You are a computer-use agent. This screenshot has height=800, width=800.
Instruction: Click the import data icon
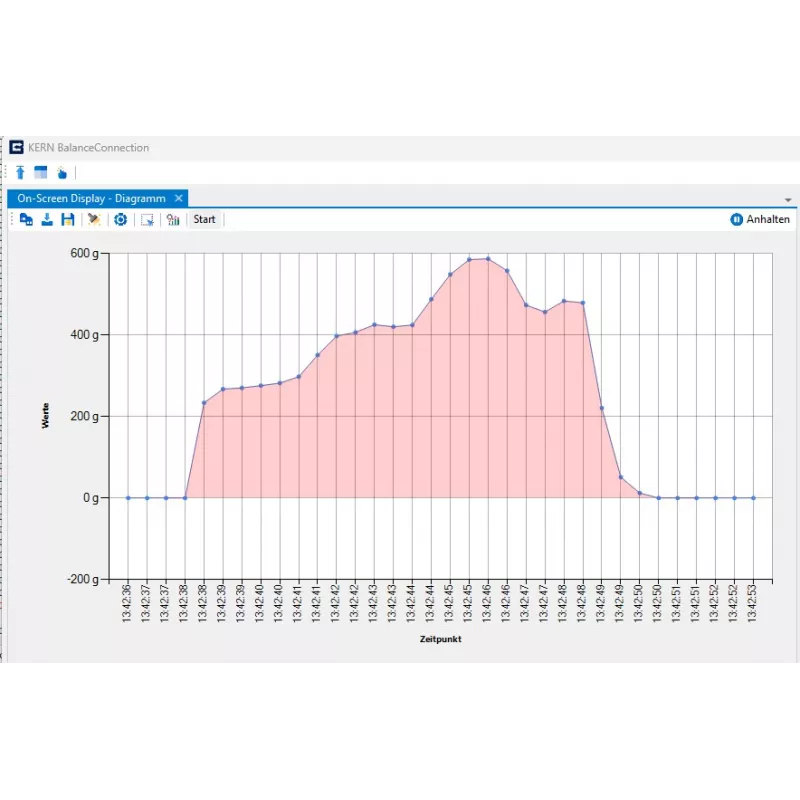coord(47,219)
